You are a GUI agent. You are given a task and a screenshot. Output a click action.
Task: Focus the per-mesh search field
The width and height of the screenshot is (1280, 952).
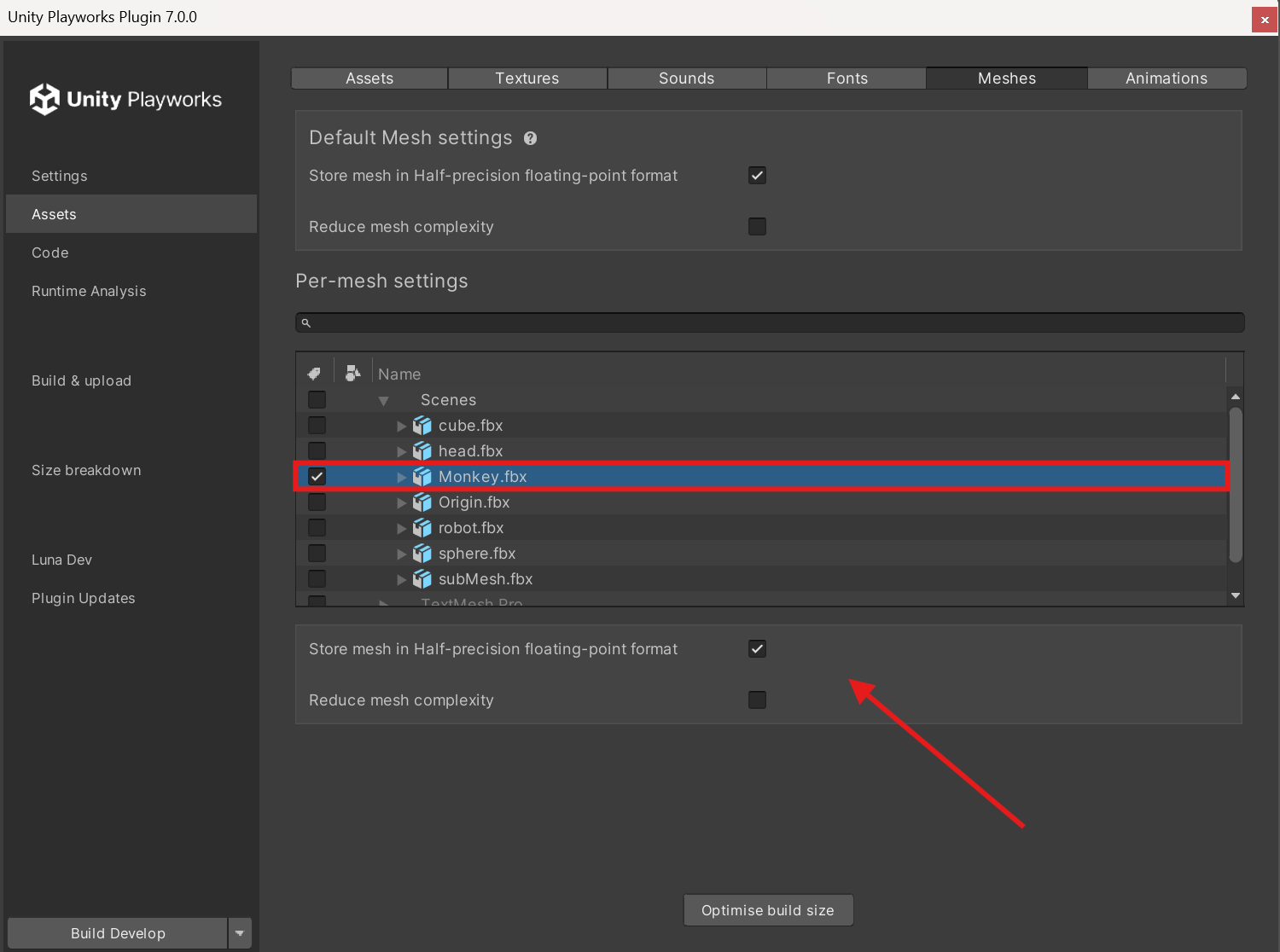770,322
